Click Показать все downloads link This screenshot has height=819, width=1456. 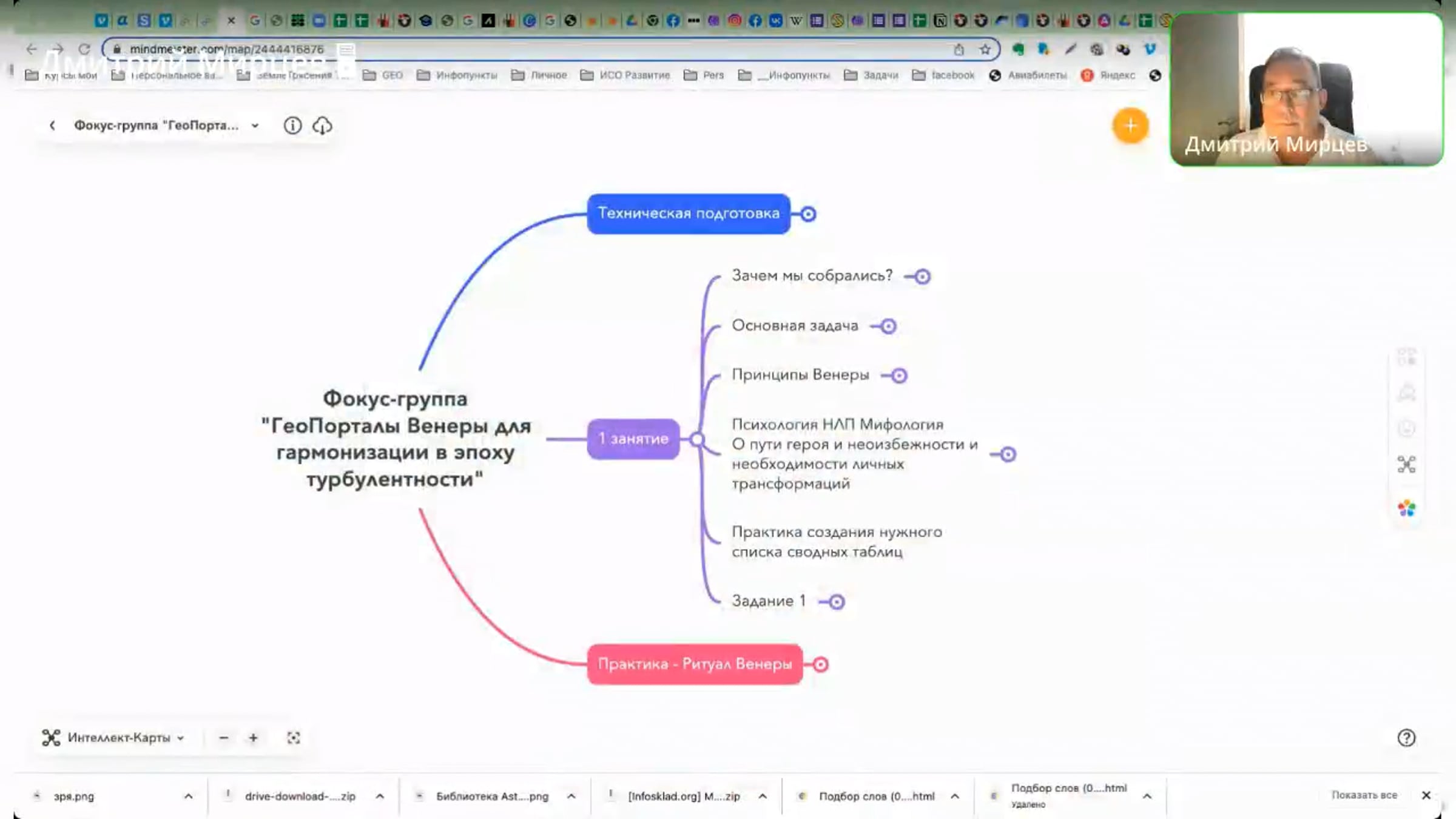[x=1364, y=795]
